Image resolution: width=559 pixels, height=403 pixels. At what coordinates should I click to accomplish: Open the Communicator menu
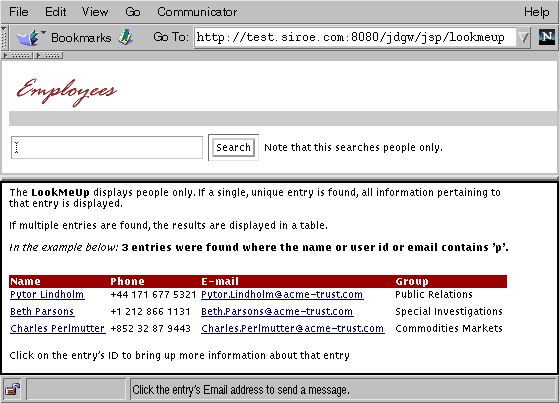[197, 12]
